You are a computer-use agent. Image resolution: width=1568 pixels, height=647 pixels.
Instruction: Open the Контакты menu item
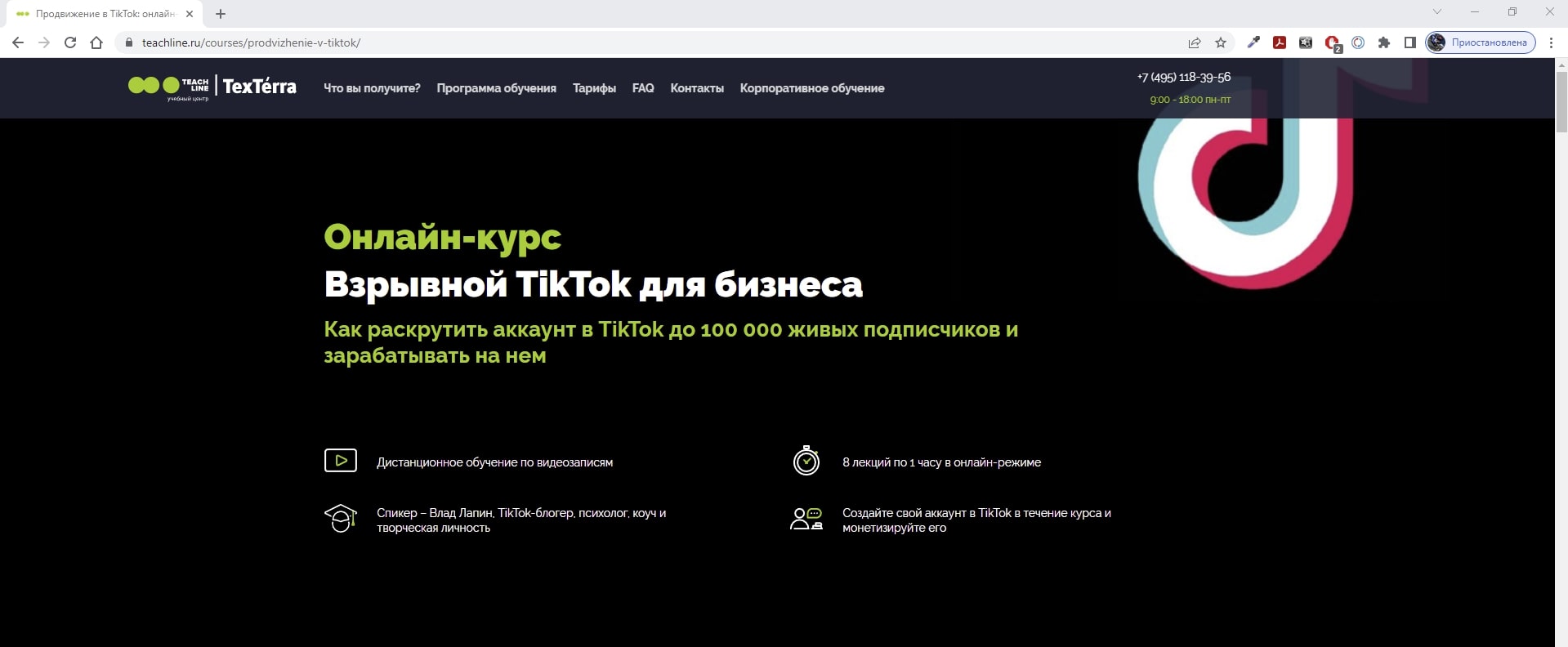tap(697, 88)
